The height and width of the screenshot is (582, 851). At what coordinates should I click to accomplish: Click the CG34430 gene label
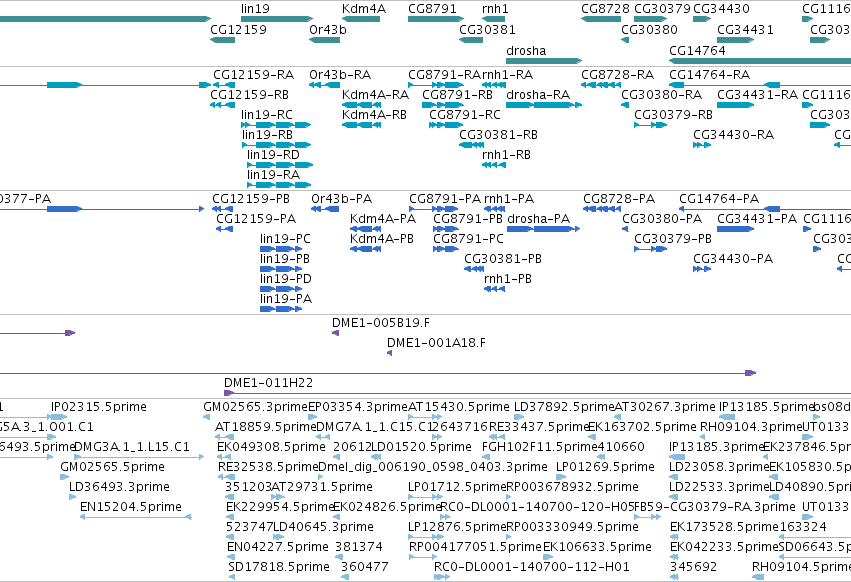(721, 9)
